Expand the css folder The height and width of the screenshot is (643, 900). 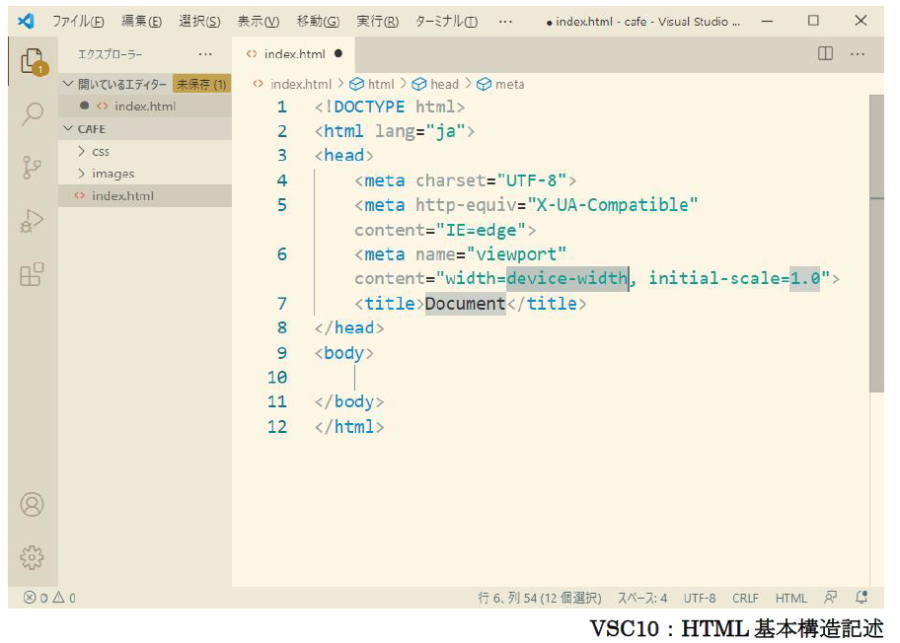[81, 151]
